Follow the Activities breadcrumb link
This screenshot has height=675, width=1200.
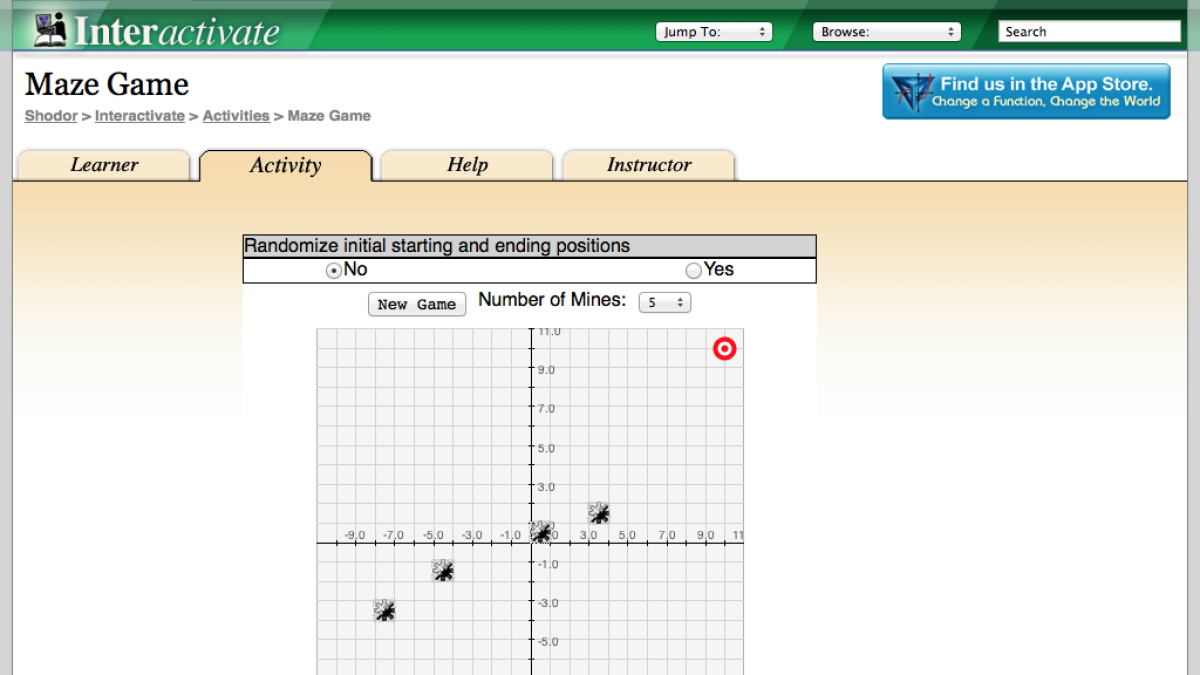coord(236,116)
